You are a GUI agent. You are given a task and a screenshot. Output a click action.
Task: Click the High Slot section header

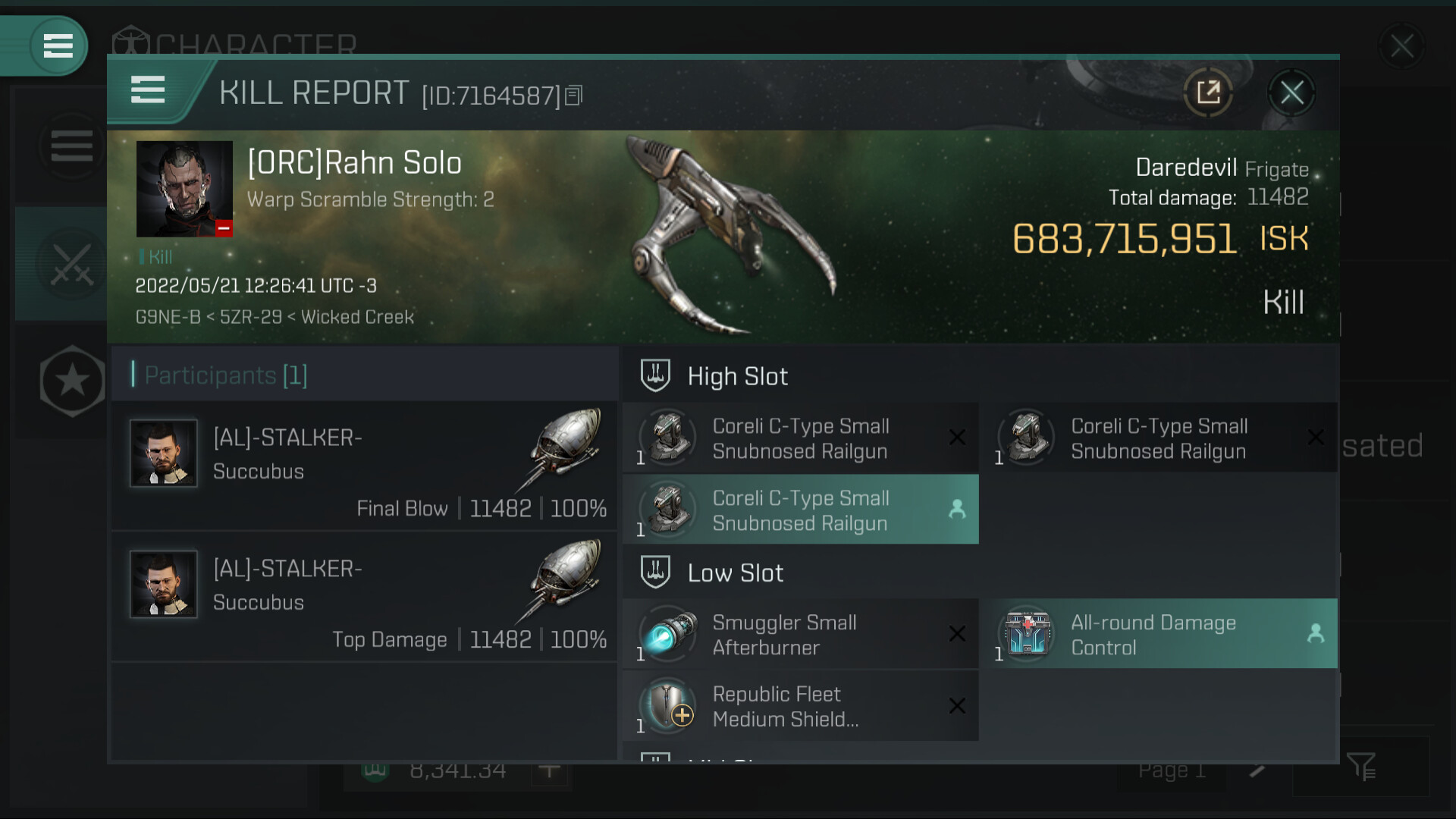point(737,377)
